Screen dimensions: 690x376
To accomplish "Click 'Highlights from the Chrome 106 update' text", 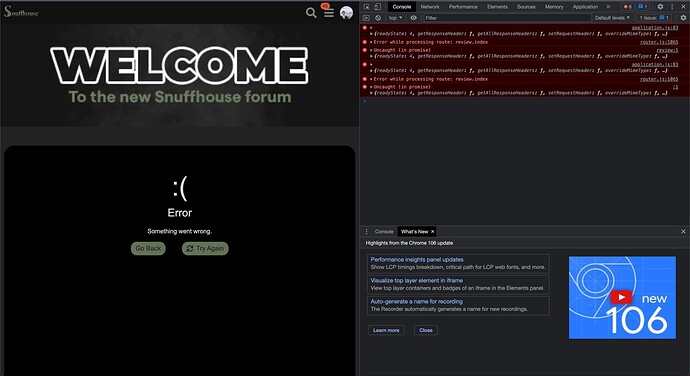I will (409, 243).
